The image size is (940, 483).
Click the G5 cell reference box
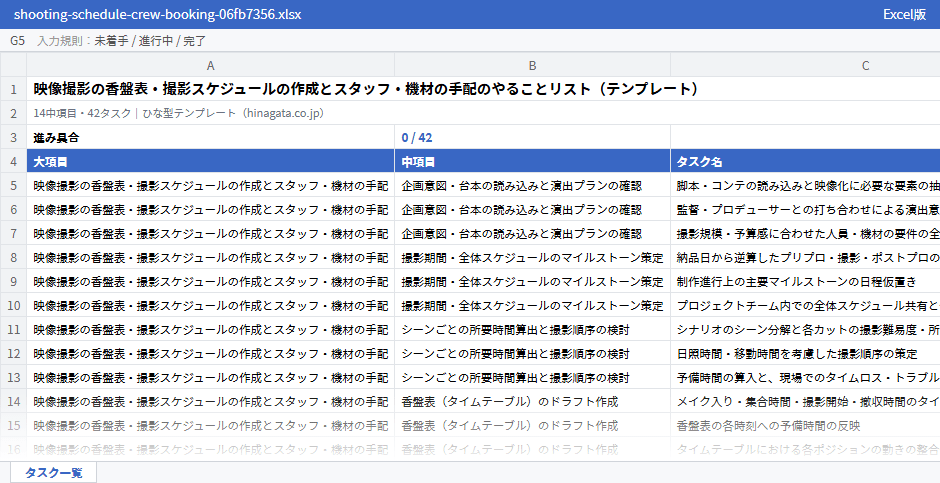click(17, 41)
